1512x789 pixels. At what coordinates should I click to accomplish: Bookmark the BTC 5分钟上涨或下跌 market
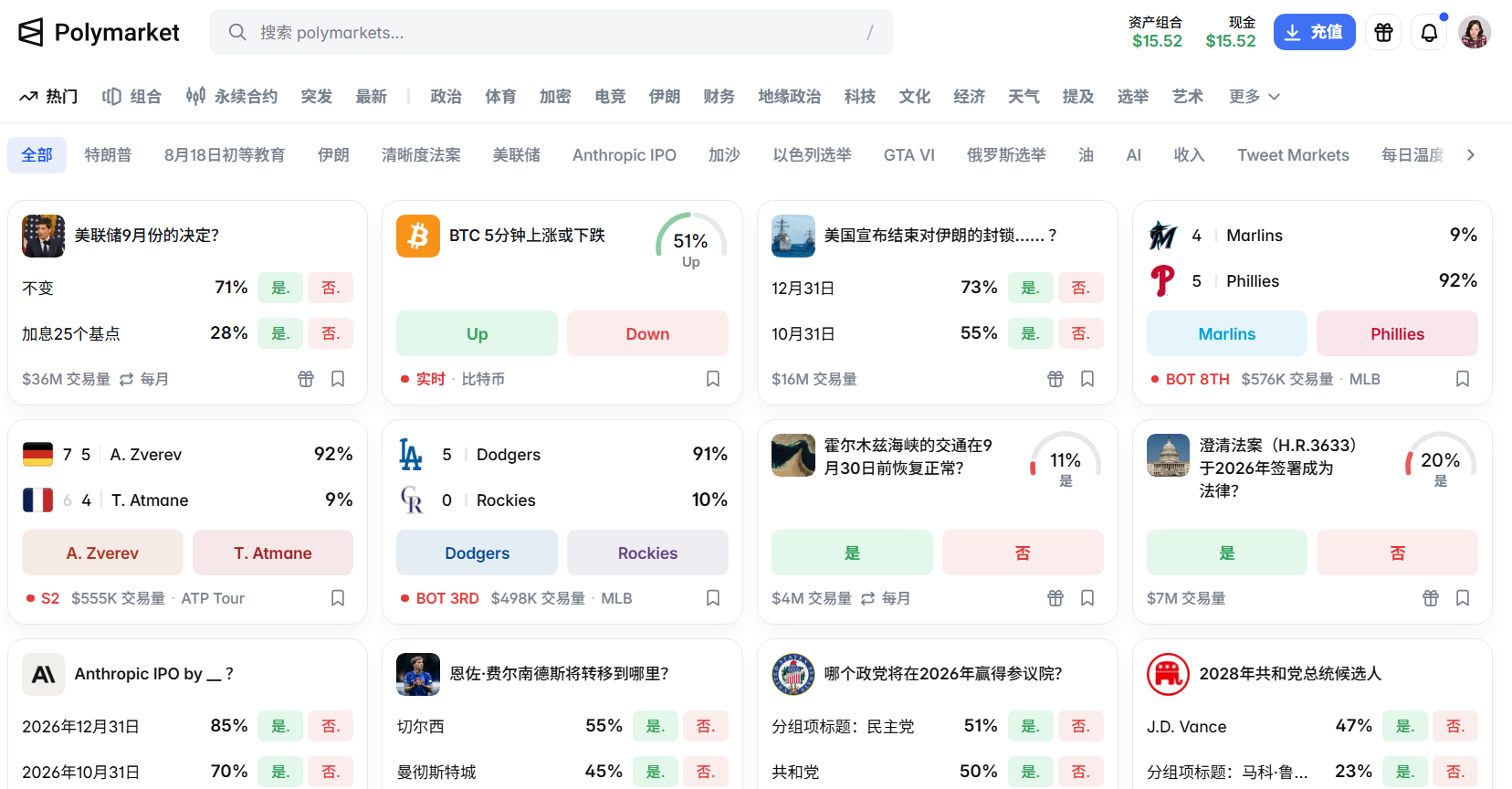(x=713, y=379)
